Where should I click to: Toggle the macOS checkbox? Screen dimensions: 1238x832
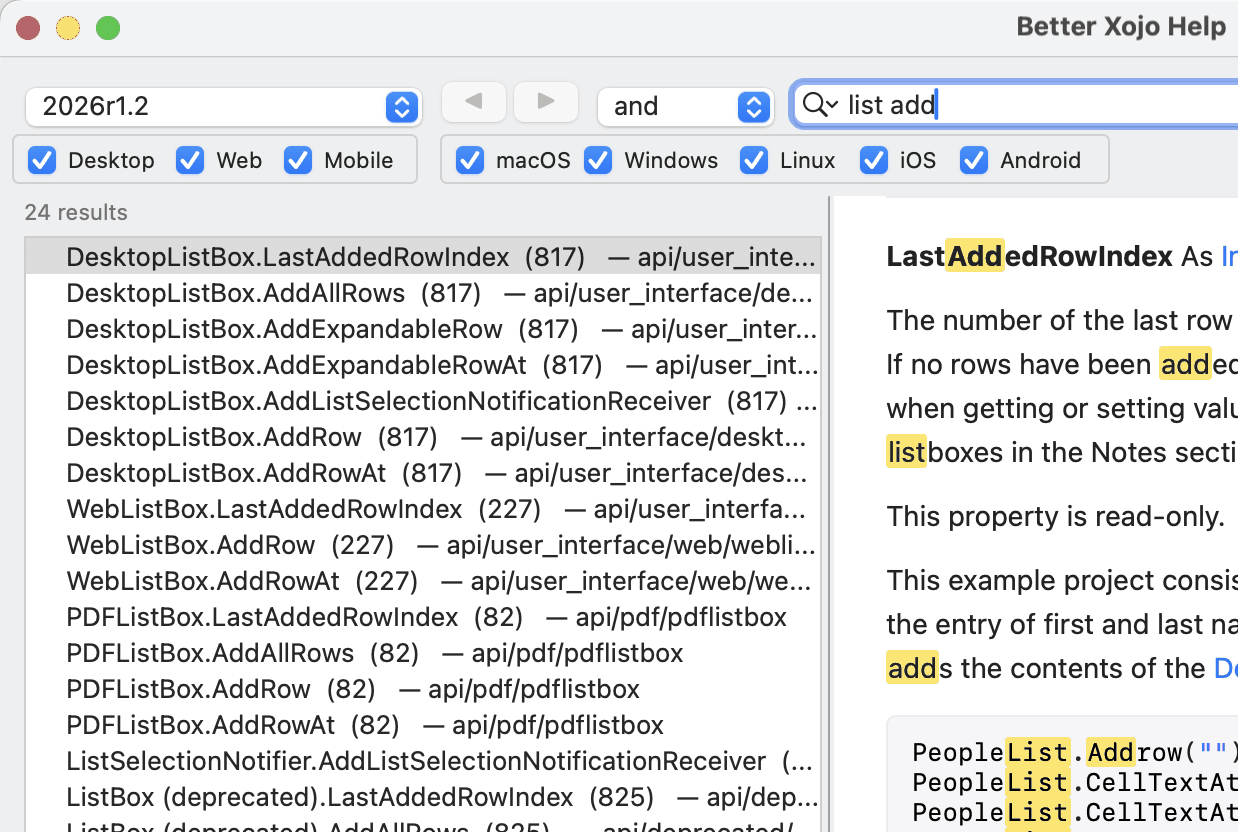[470, 160]
